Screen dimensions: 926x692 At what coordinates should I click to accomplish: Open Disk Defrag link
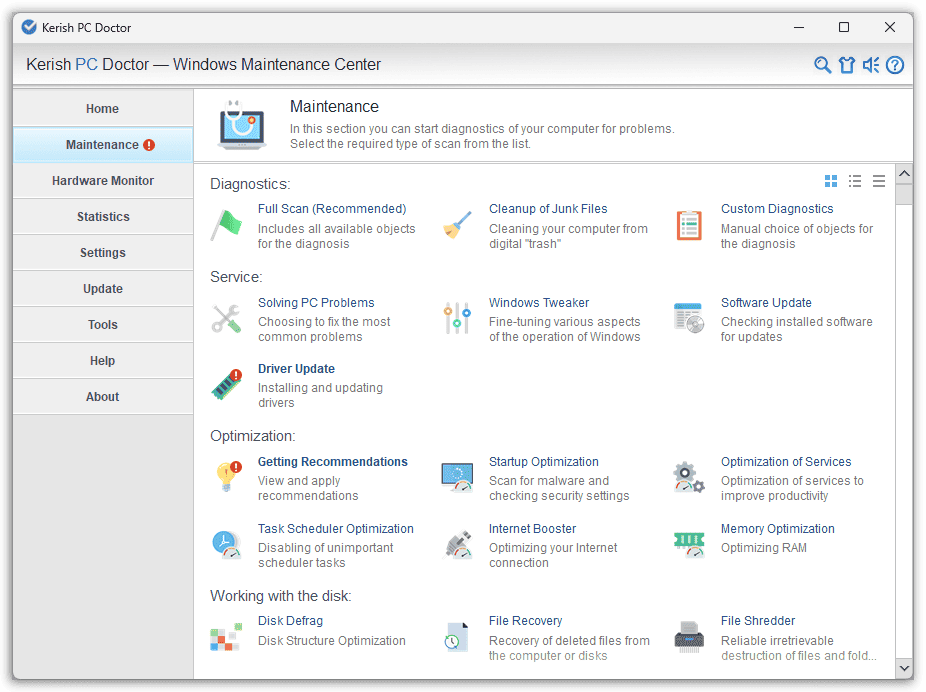click(290, 621)
